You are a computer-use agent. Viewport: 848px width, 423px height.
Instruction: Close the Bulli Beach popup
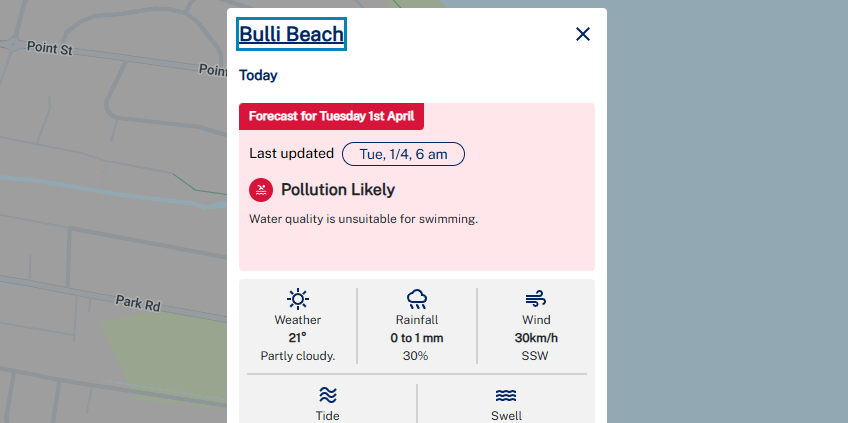(582, 34)
